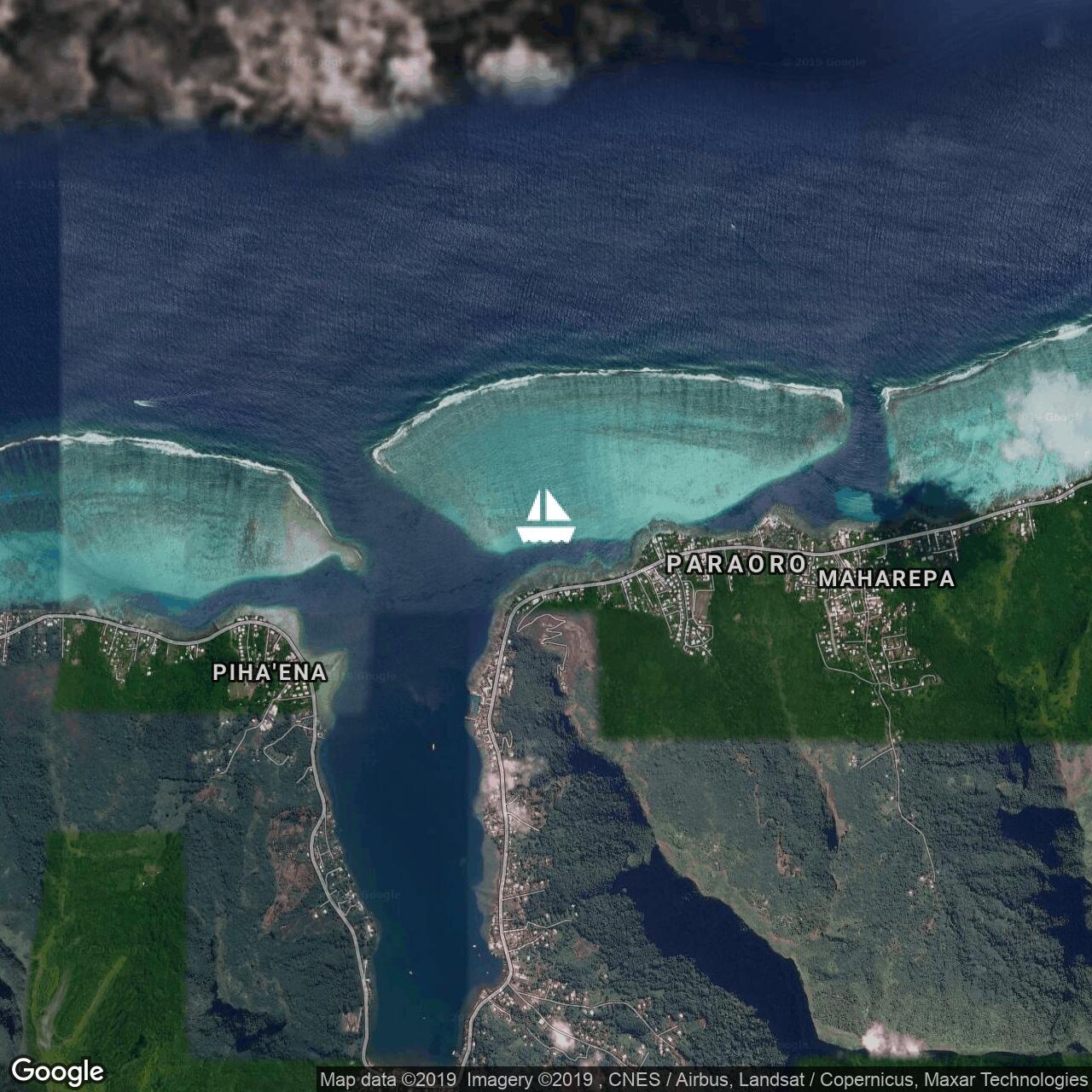The width and height of the screenshot is (1092, 1092).
Task: Click 'Imagery ©2019' in the attribution bar
Action: pyautogui.click(x=528, y=1080)
